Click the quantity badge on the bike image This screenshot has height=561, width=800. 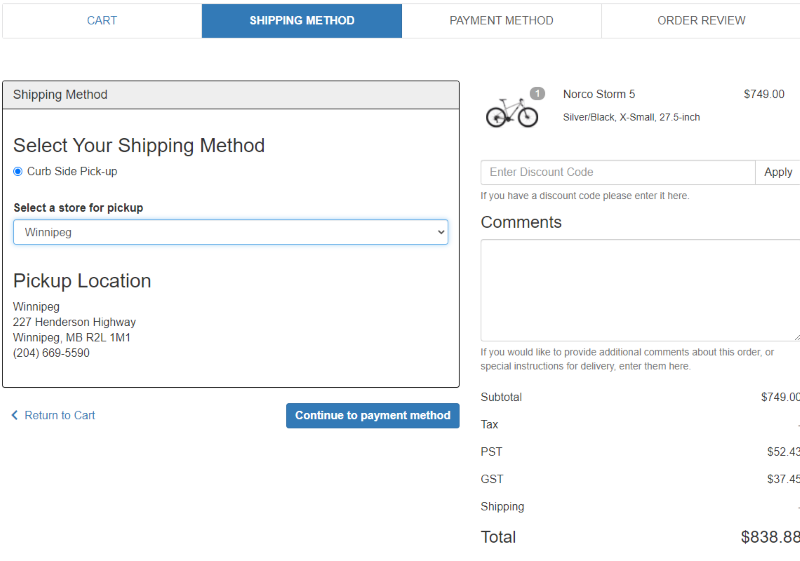[537, 94]
